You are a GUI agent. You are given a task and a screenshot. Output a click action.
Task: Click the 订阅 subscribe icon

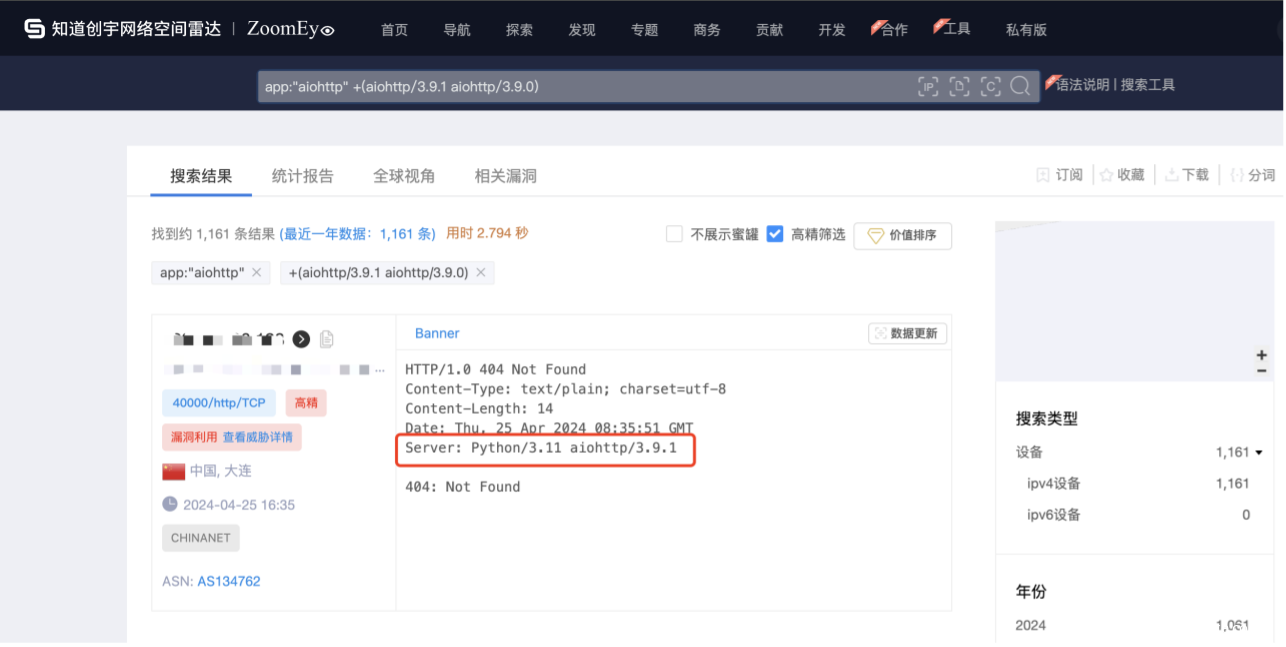(x=1043, y=175)
